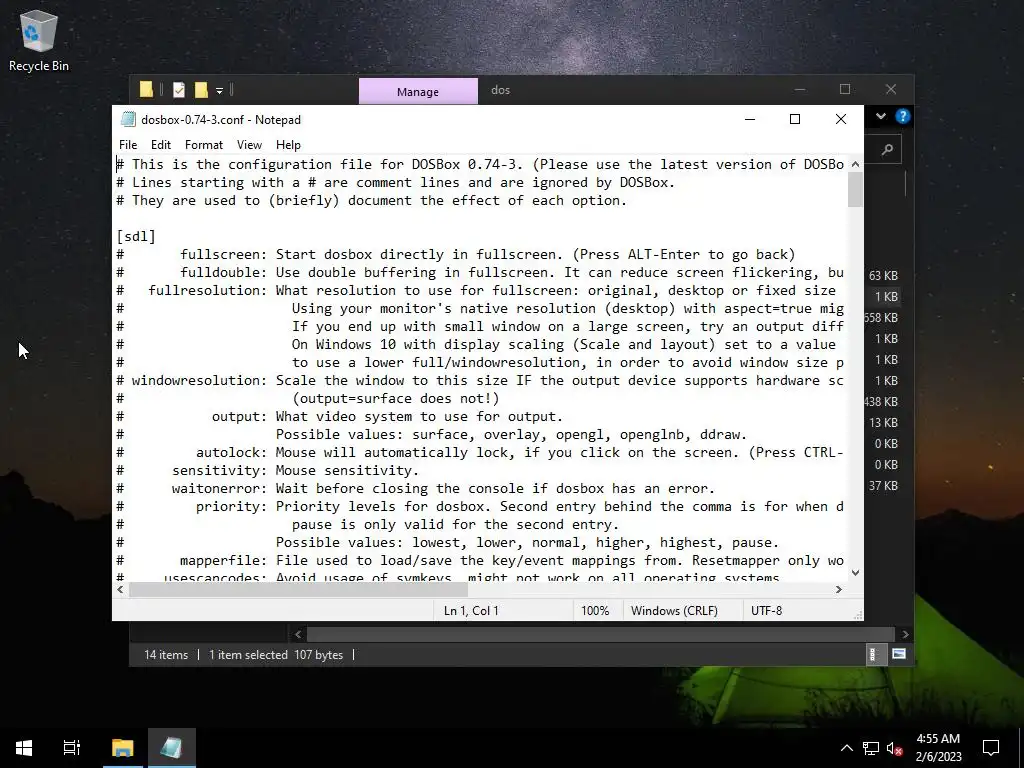
Task: Click the 'waitonerror:' option comment line
Action: click(416, 488)
